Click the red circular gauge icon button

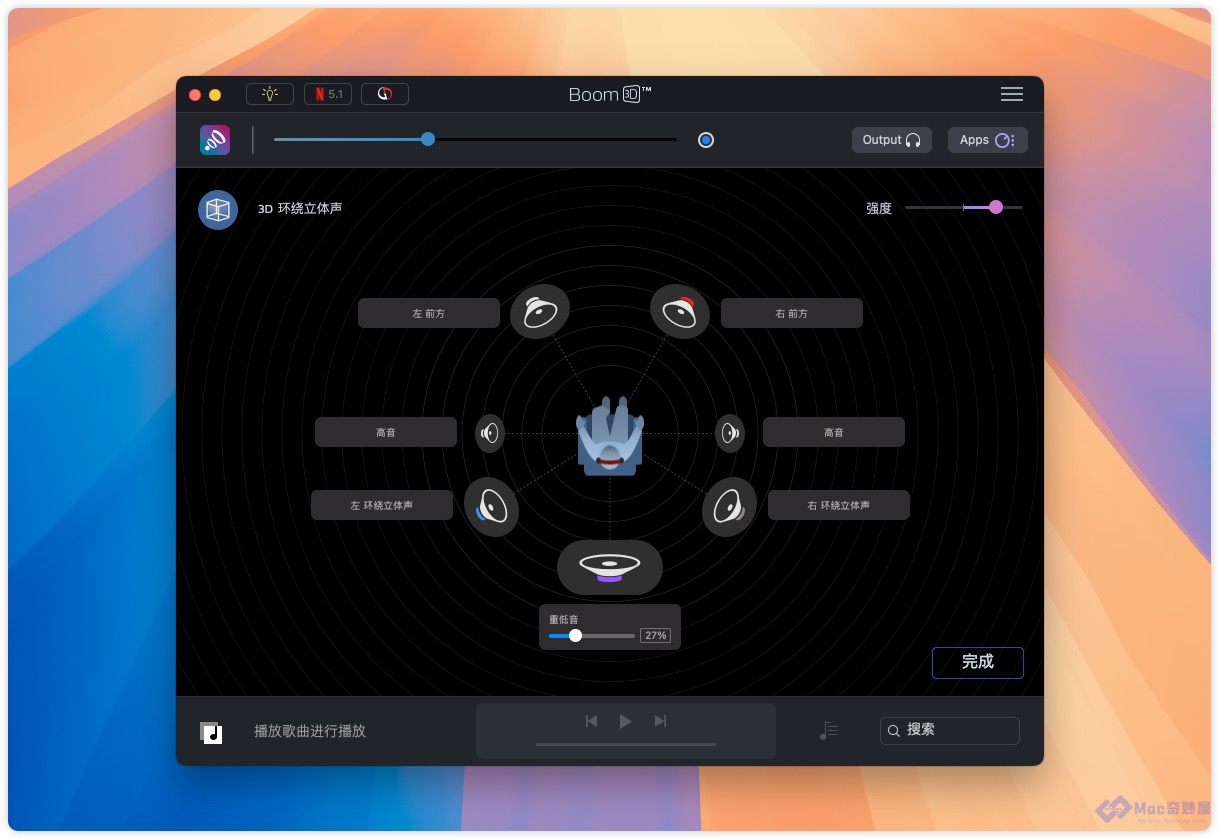coord(385,94)
